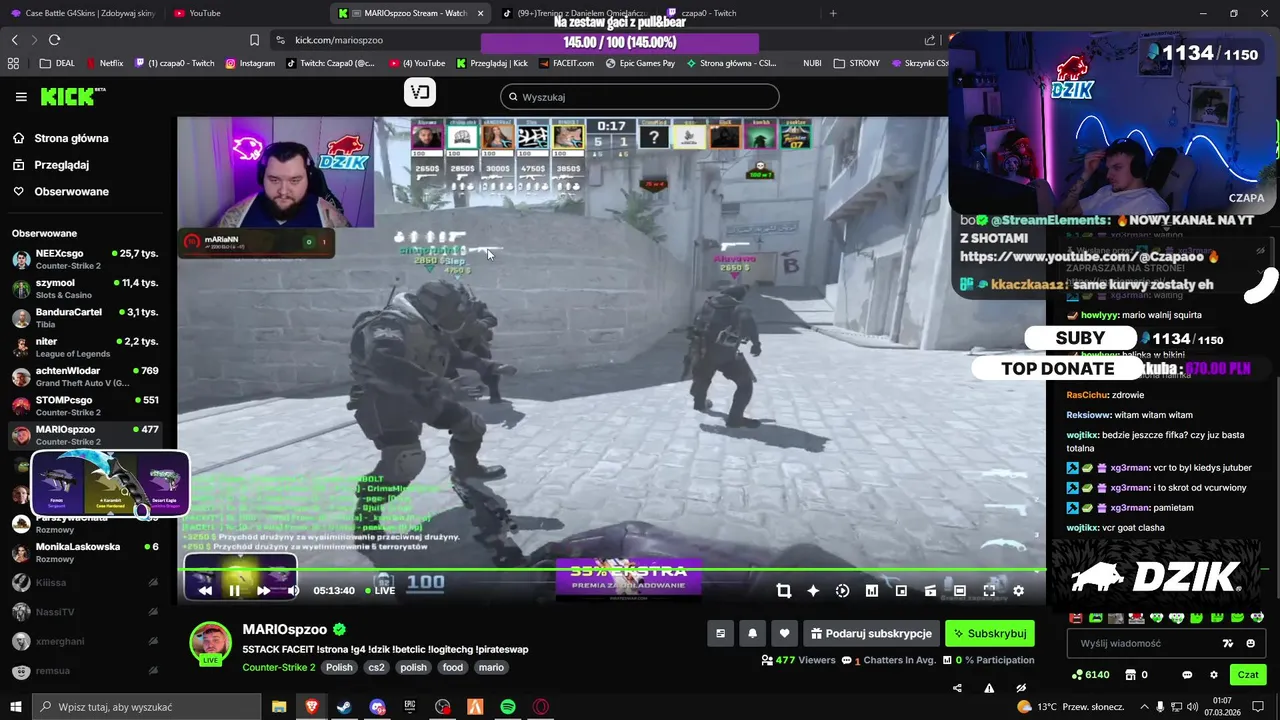Click the channel panel icon left of bell

point(720,633)
